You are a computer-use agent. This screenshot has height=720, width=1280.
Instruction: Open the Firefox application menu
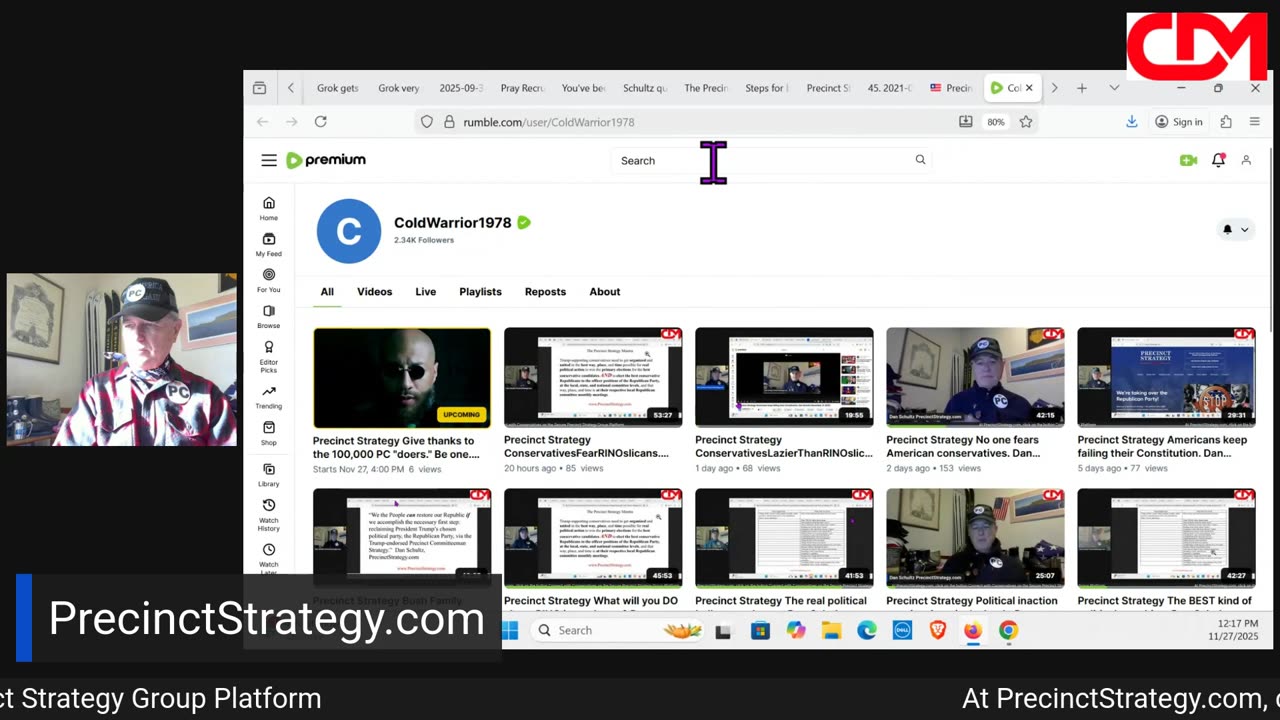click(1254, 122)
